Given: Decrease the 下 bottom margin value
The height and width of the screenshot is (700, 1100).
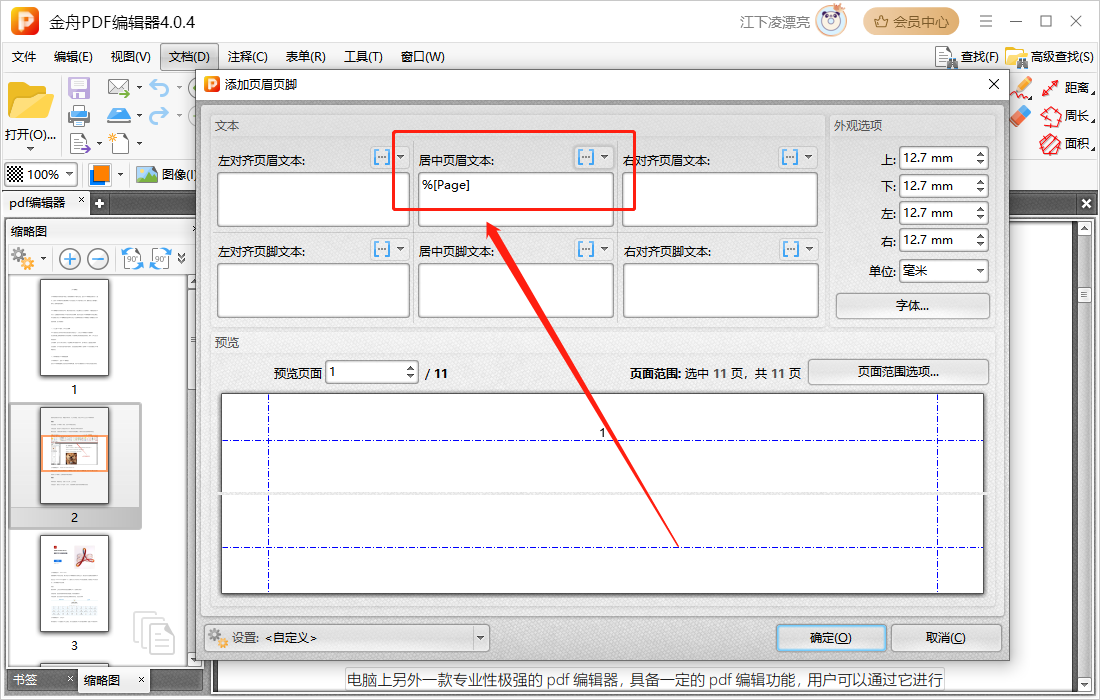Looking at the screenshot, I should tap(980, 191).
